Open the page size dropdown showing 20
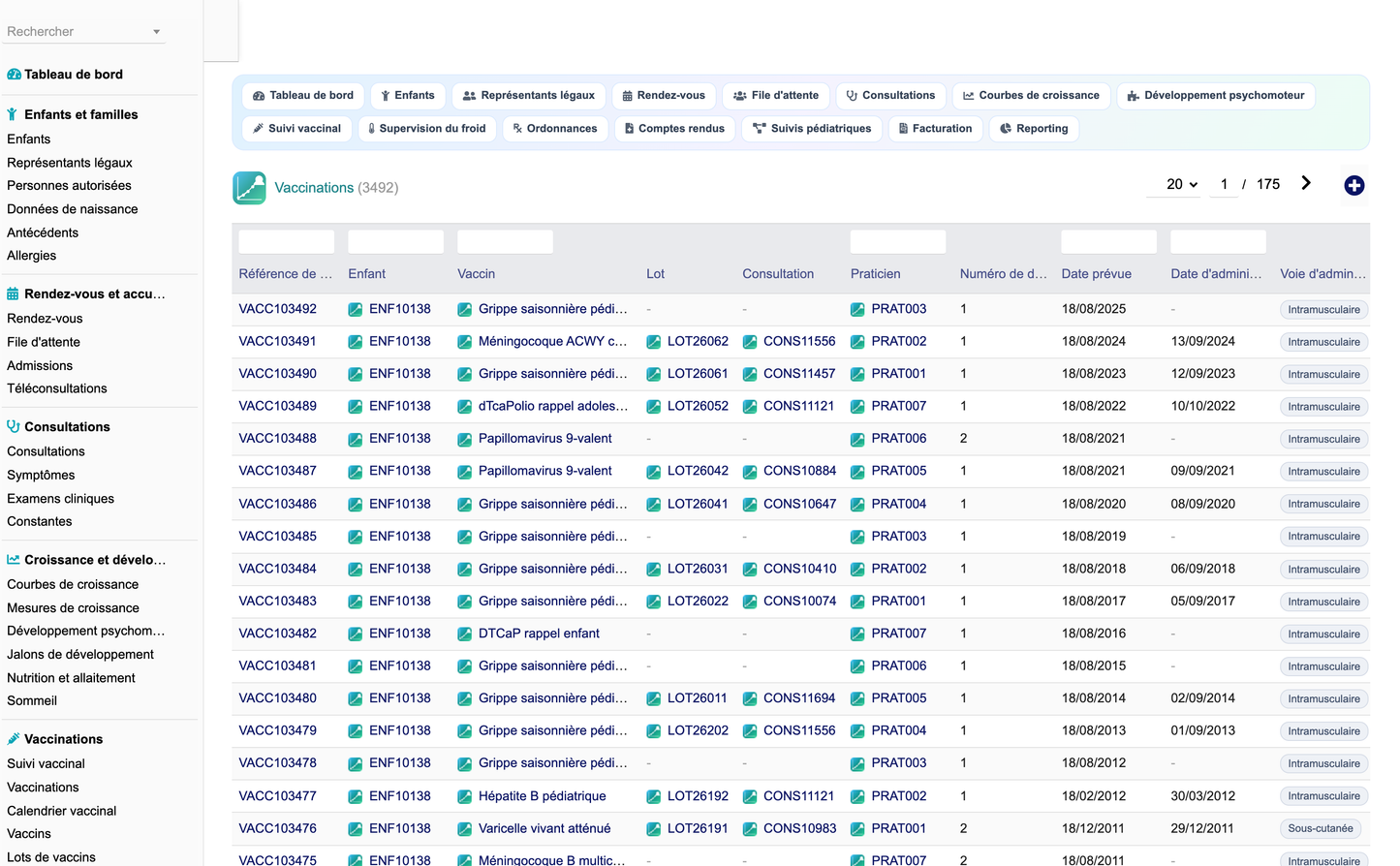This screenshot has height=866, width=1400. pyautogui.click(x=1181, y=184)
